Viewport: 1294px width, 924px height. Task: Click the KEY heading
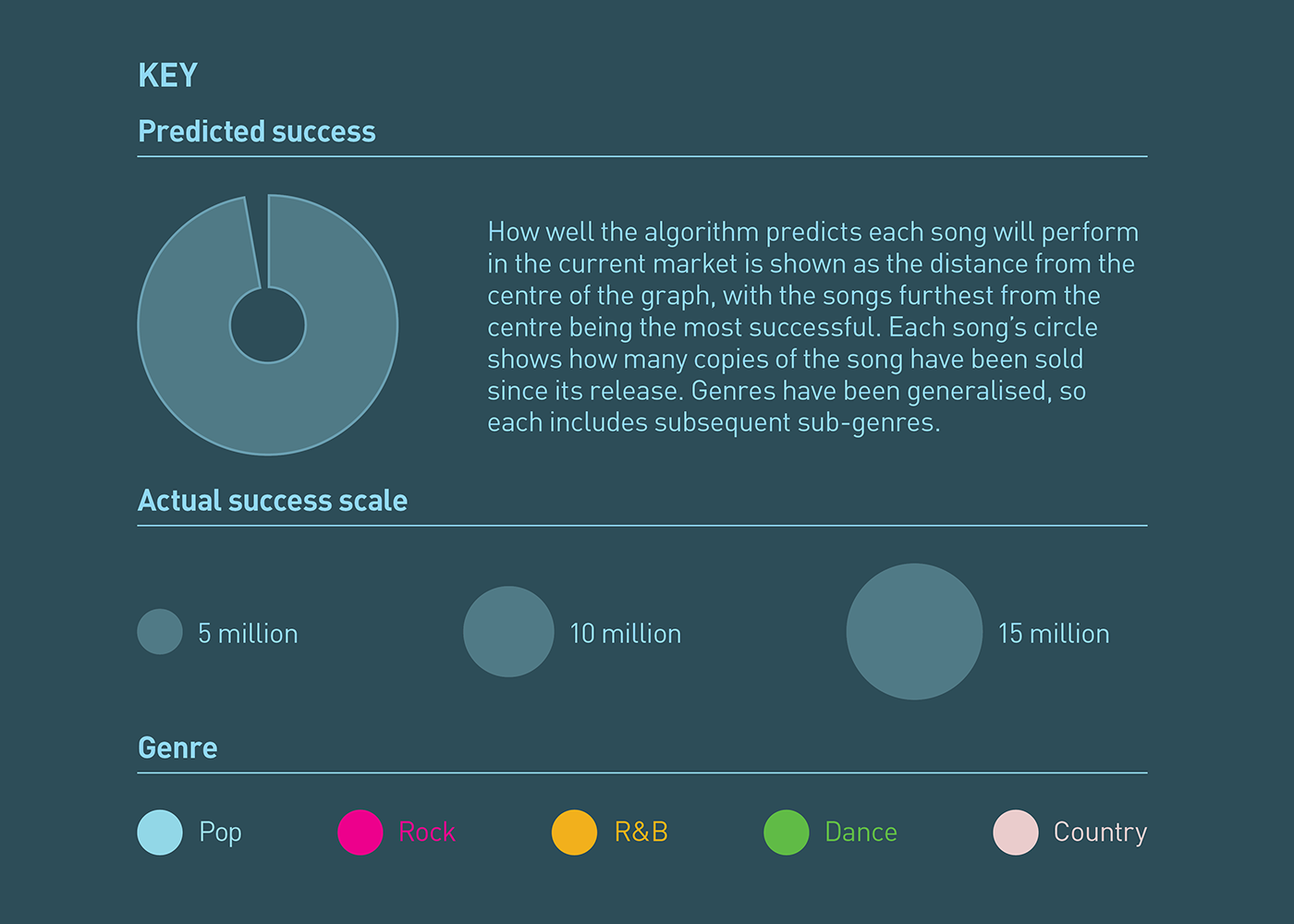click(168, 76)
